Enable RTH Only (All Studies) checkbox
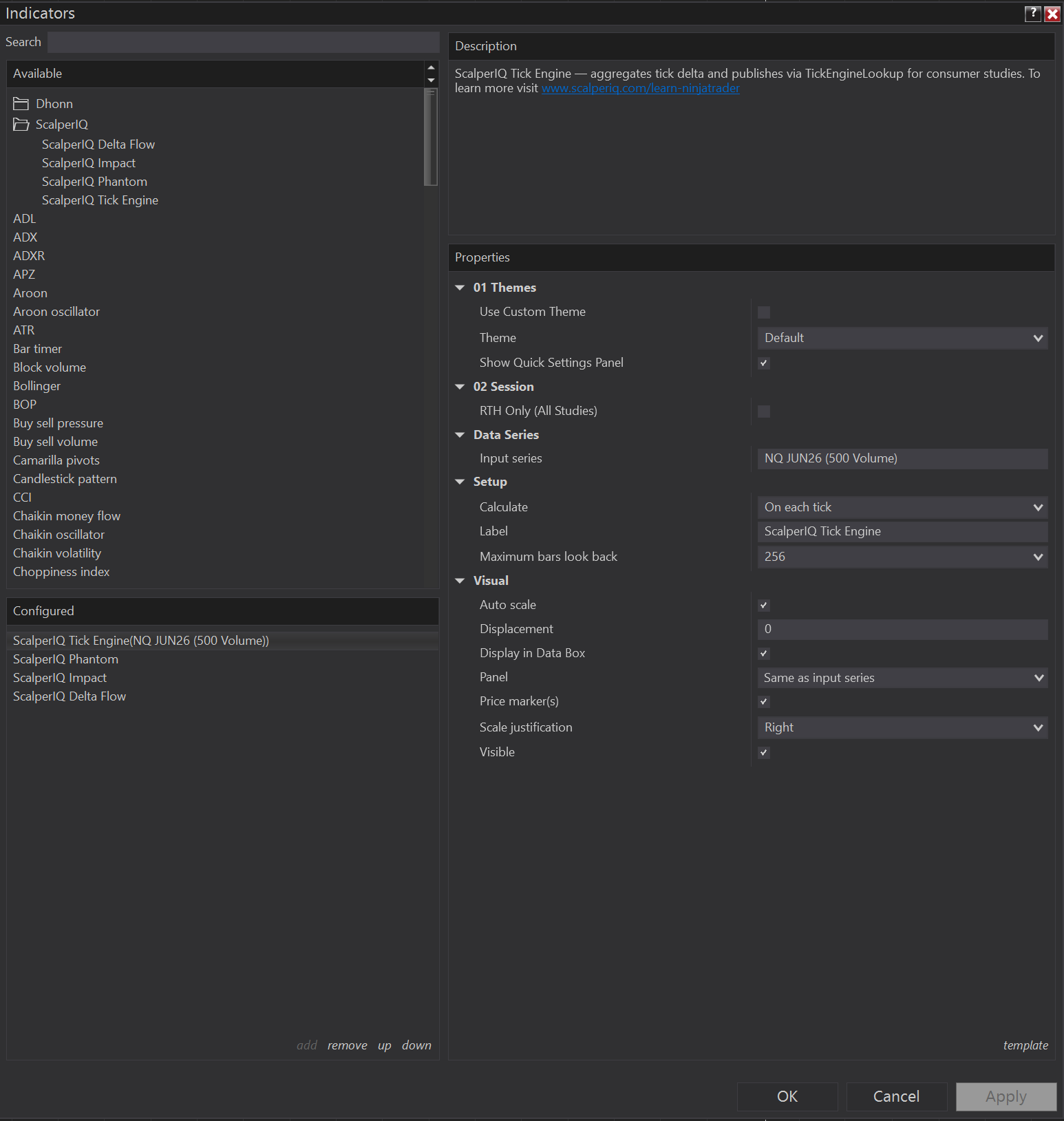 click(764, 412)
